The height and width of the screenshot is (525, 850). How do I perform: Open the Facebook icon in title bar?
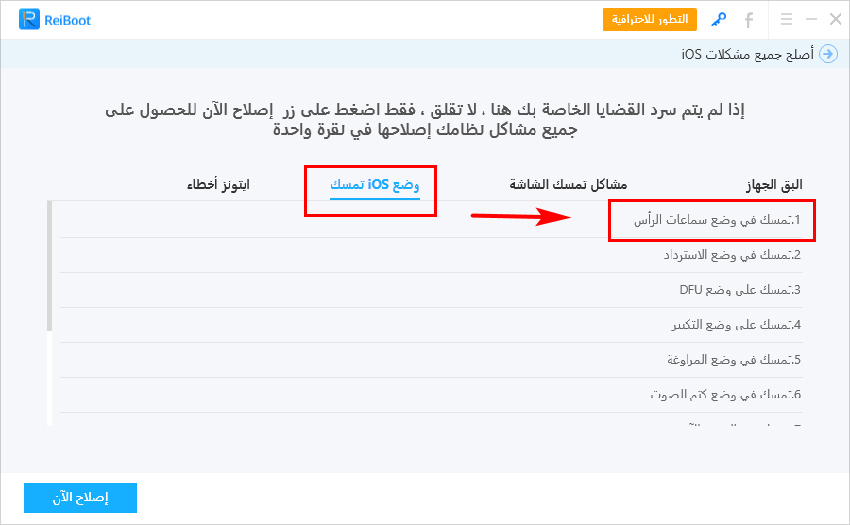click(749, 20)
